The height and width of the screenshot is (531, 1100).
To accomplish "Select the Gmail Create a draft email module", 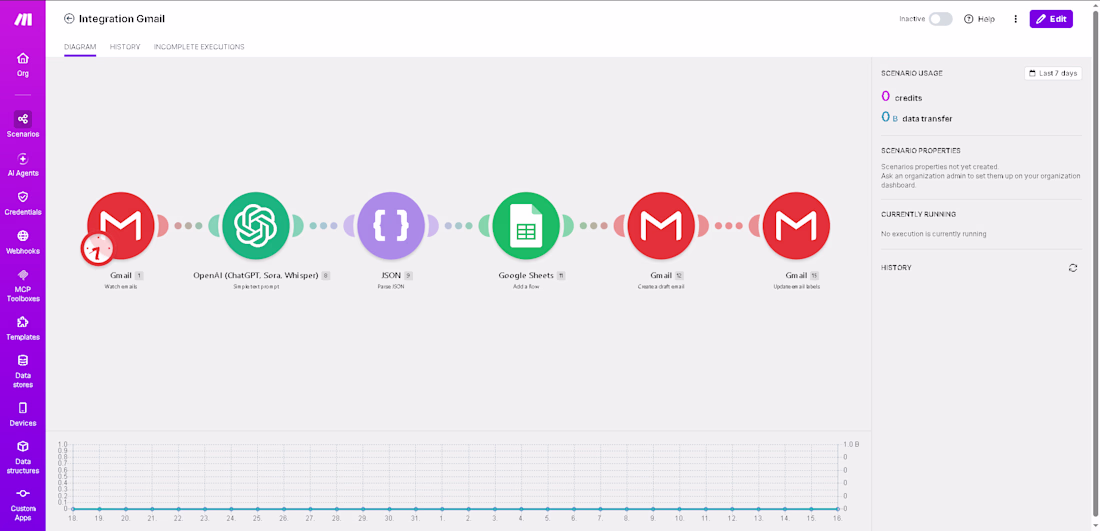I will [x=661, y=226].
